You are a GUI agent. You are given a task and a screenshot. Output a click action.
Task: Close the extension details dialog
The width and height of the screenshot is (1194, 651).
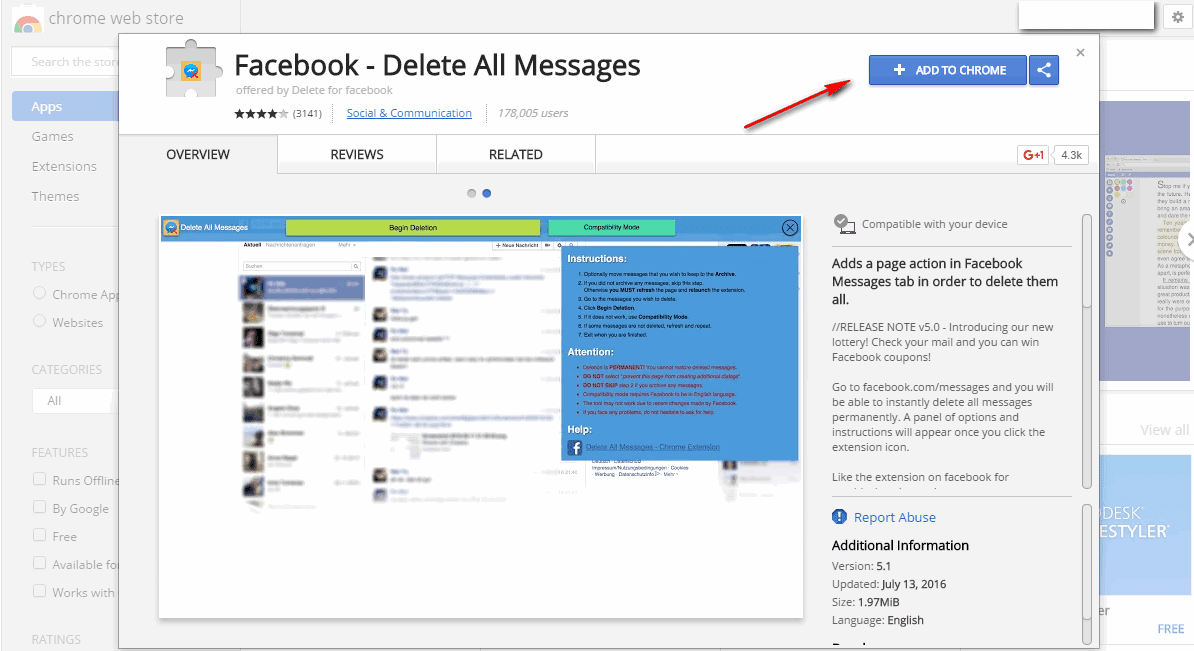[1081, 53]
